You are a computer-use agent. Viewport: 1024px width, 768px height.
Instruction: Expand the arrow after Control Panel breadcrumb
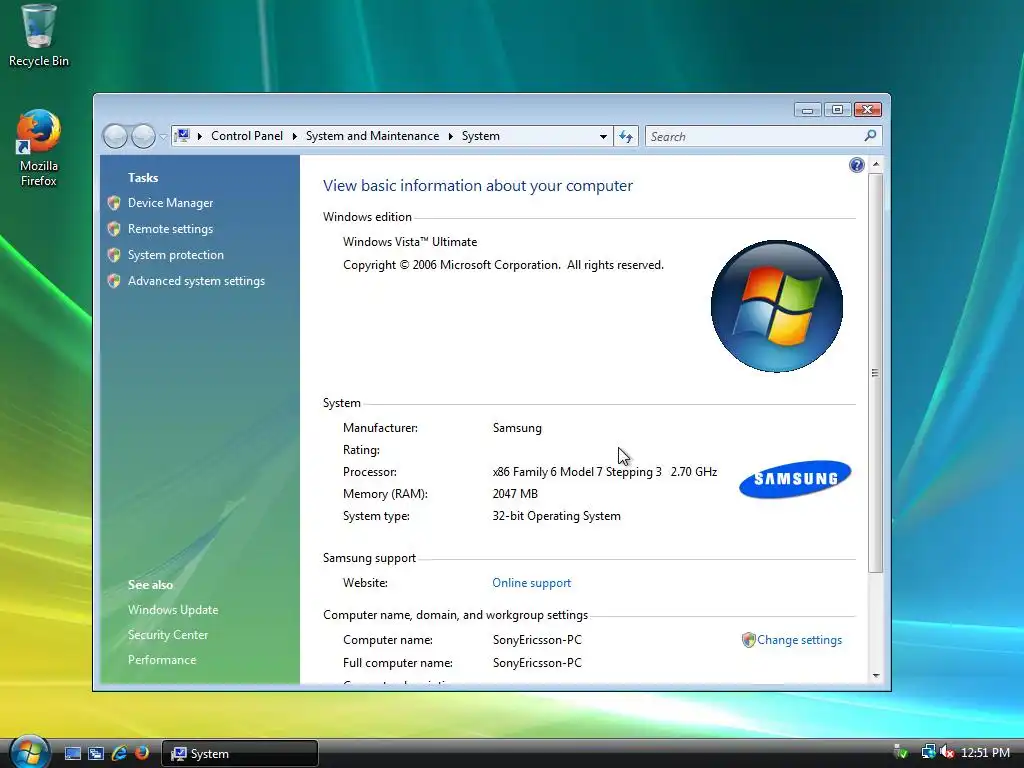coord(295,136)
